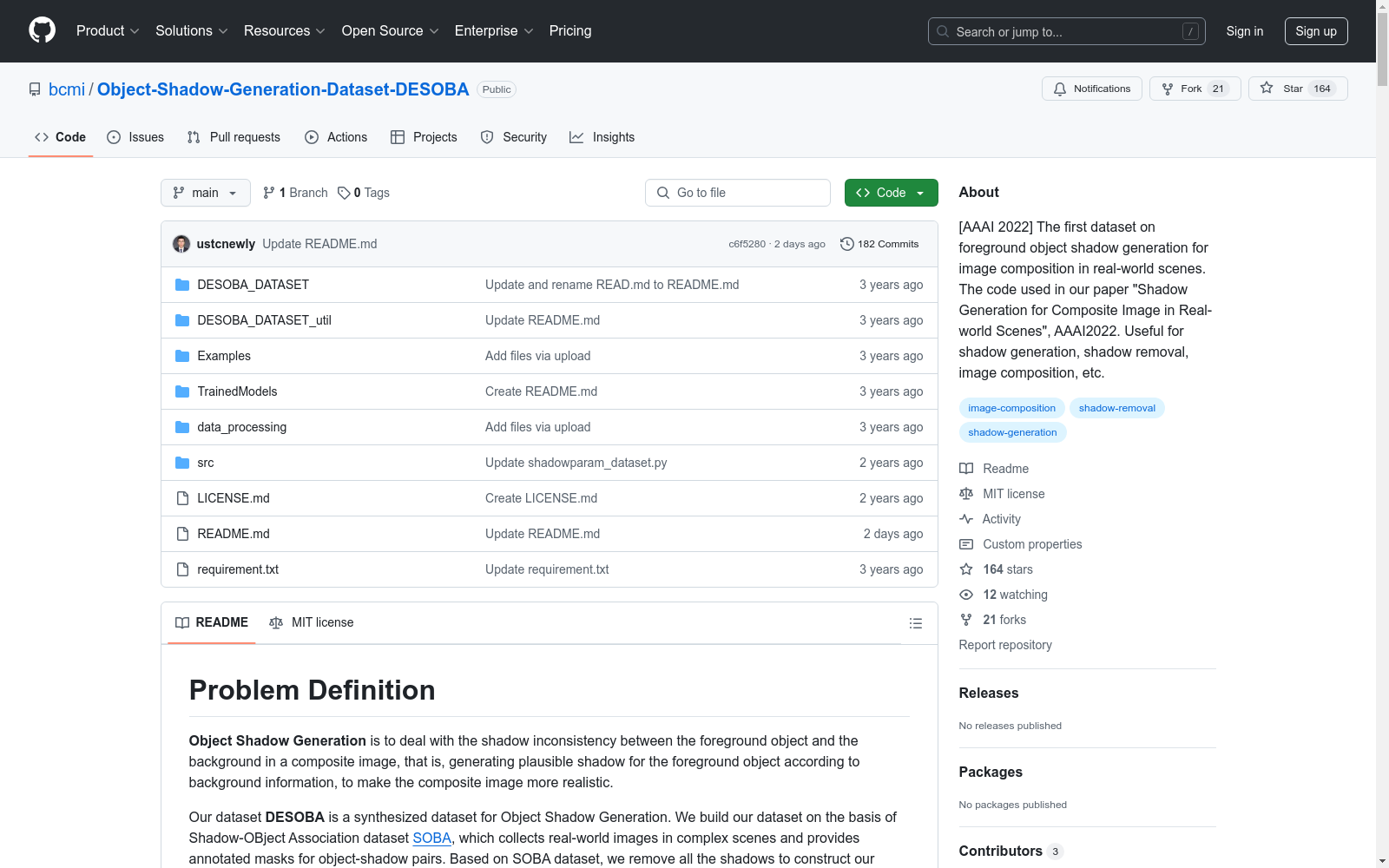This screenshot has height=868, width=1389.
Task: Open the Actions tab
Action: pyautogui.click(x=336, y=137)
